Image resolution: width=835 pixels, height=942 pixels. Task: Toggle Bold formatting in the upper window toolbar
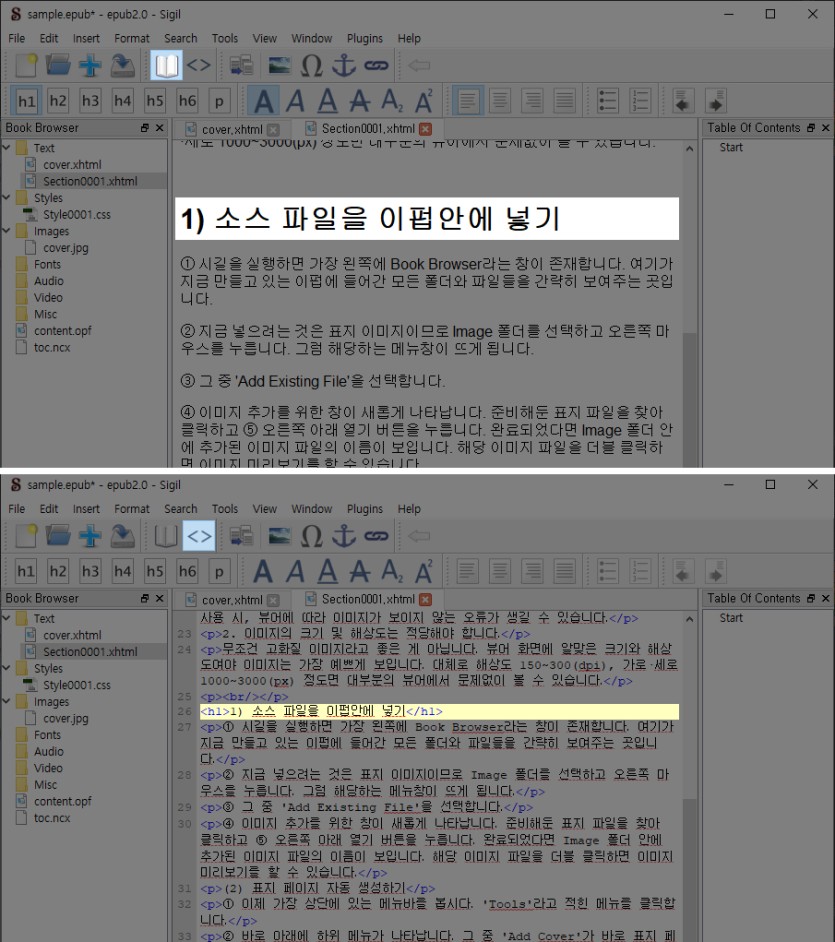coord(264,100)
